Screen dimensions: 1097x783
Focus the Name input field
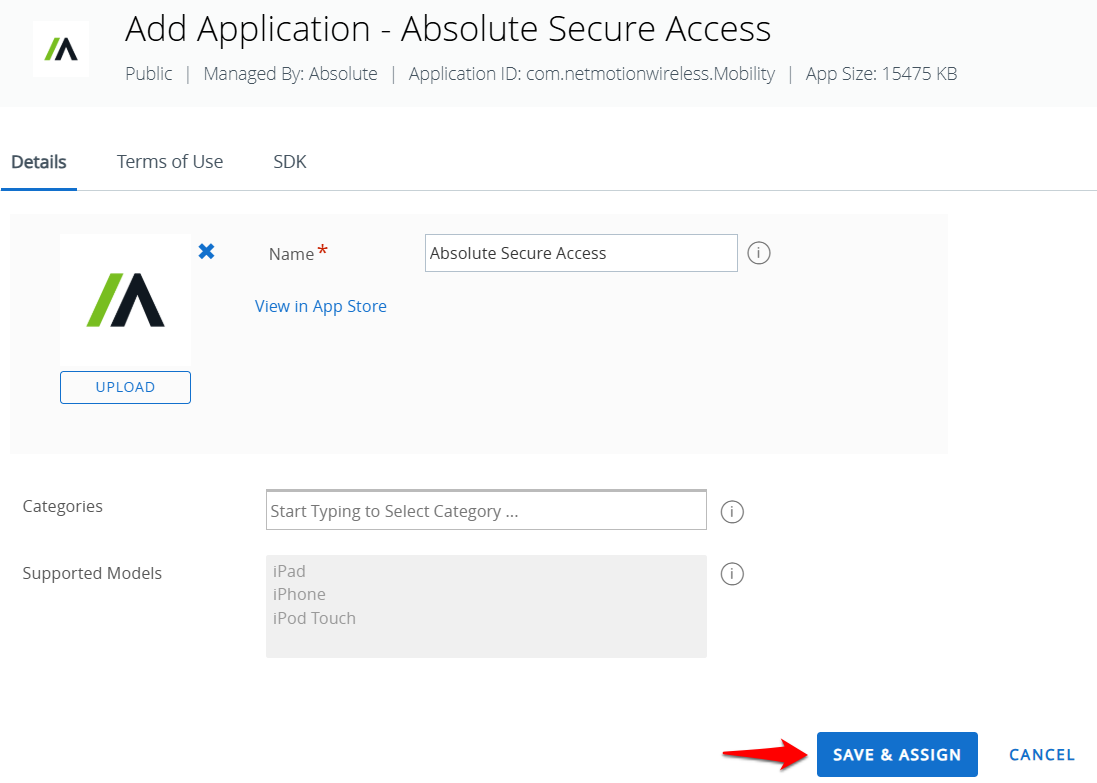[x=581, y=253]
